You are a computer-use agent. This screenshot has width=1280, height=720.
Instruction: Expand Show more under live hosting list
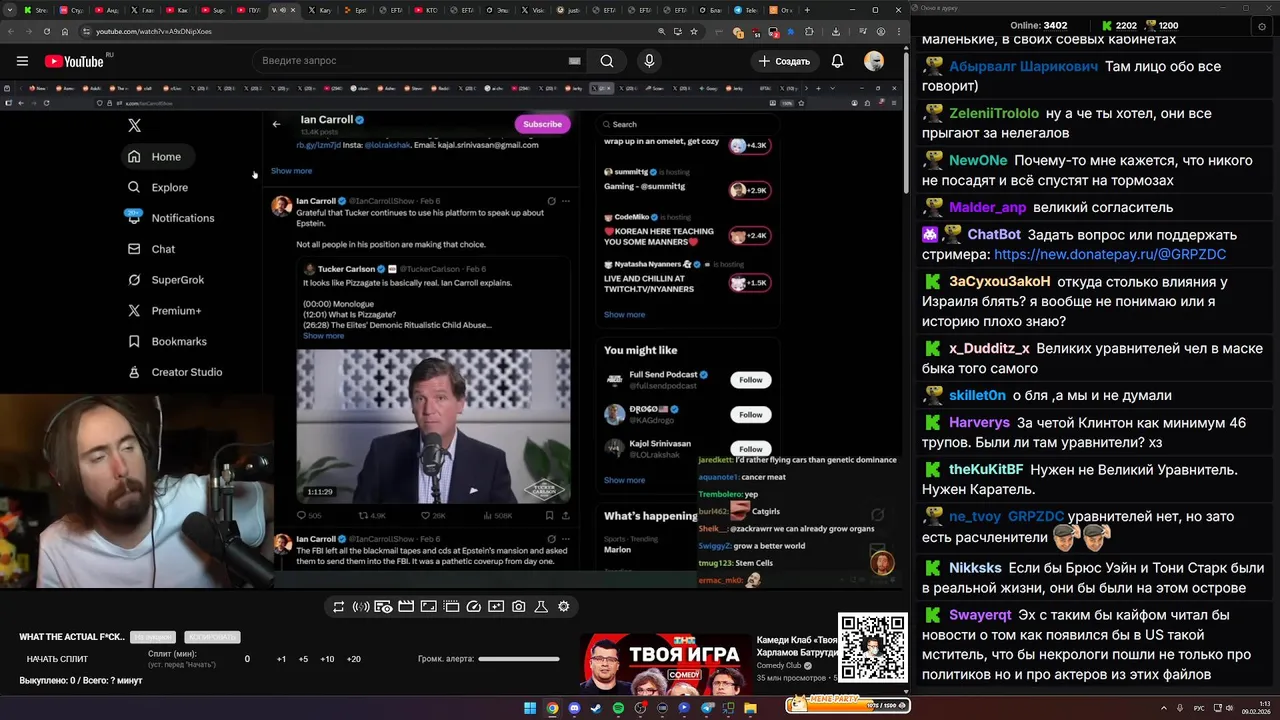tap(624, 315)
